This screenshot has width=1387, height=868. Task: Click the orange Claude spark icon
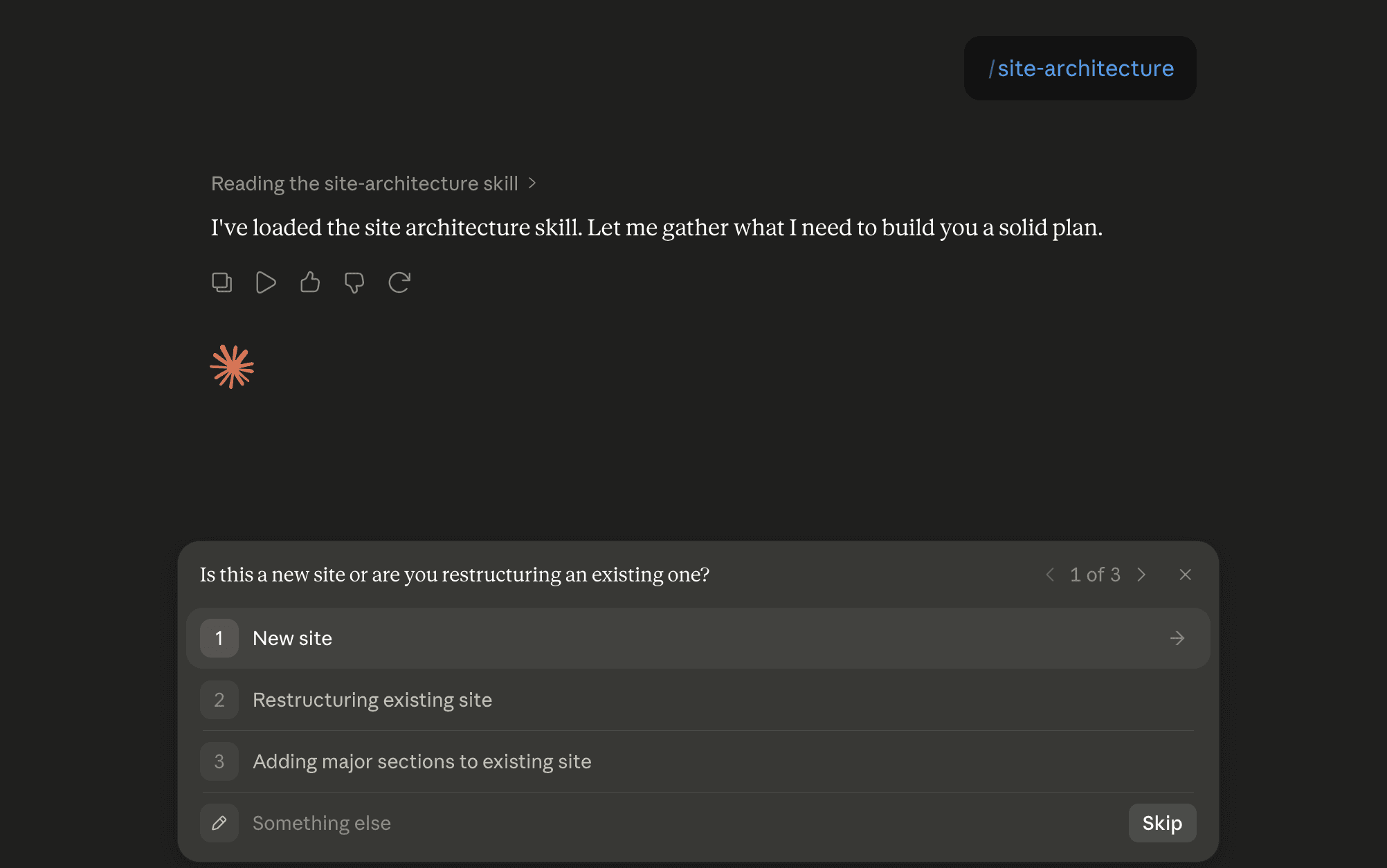[x=232, y=367]
